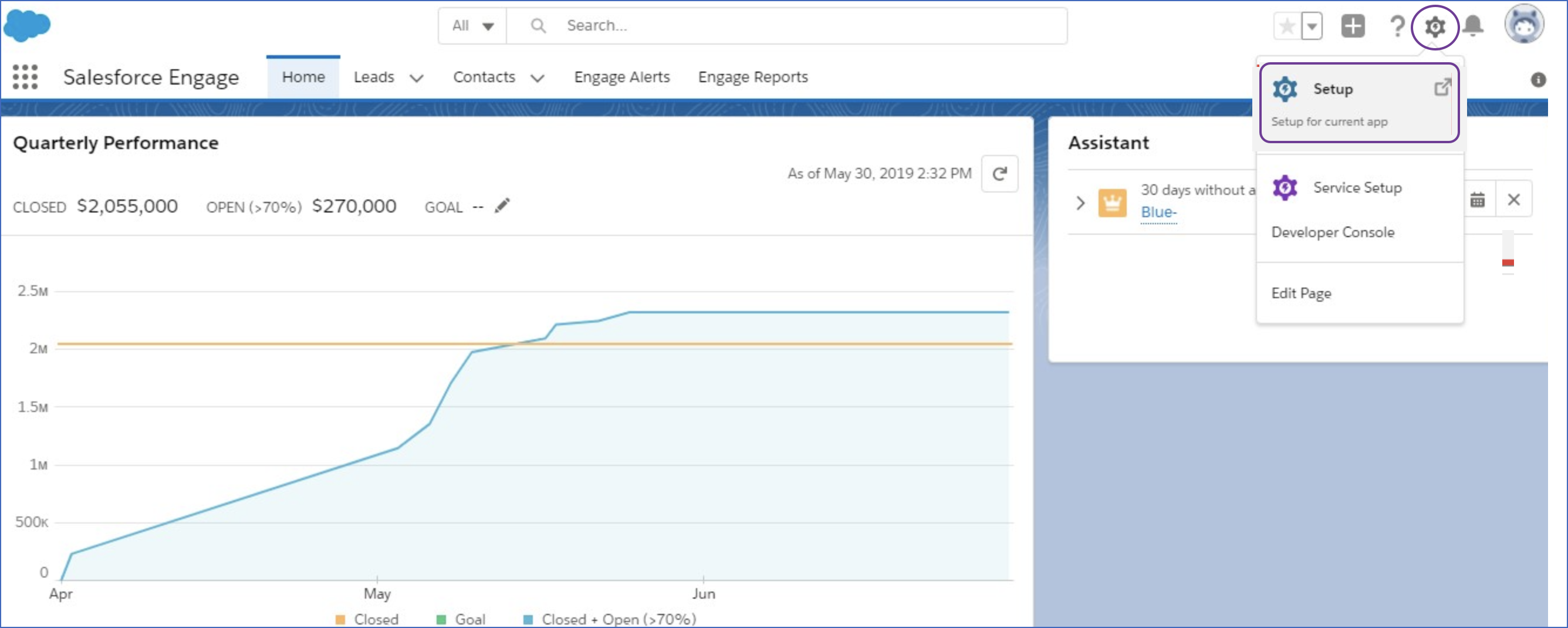
Task: Expand the Leads tab chevron
Action: tap(416, 78)
